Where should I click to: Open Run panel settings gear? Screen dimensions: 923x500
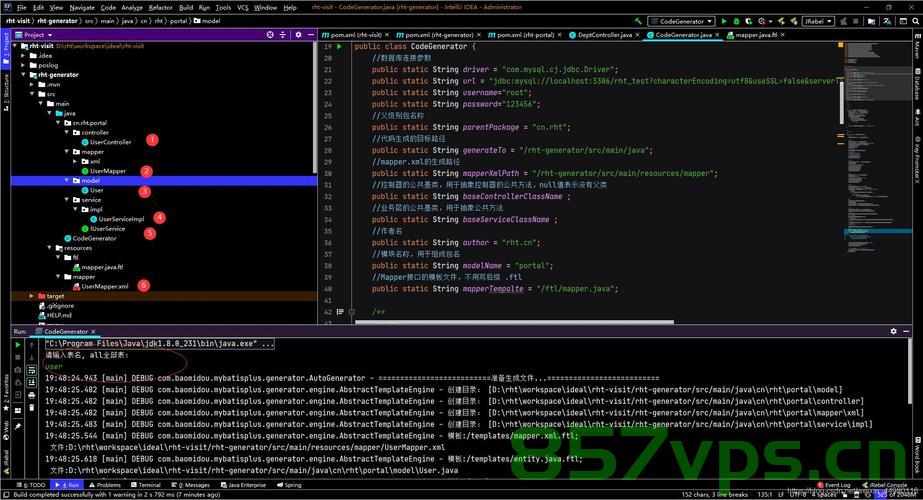point(894,332)
